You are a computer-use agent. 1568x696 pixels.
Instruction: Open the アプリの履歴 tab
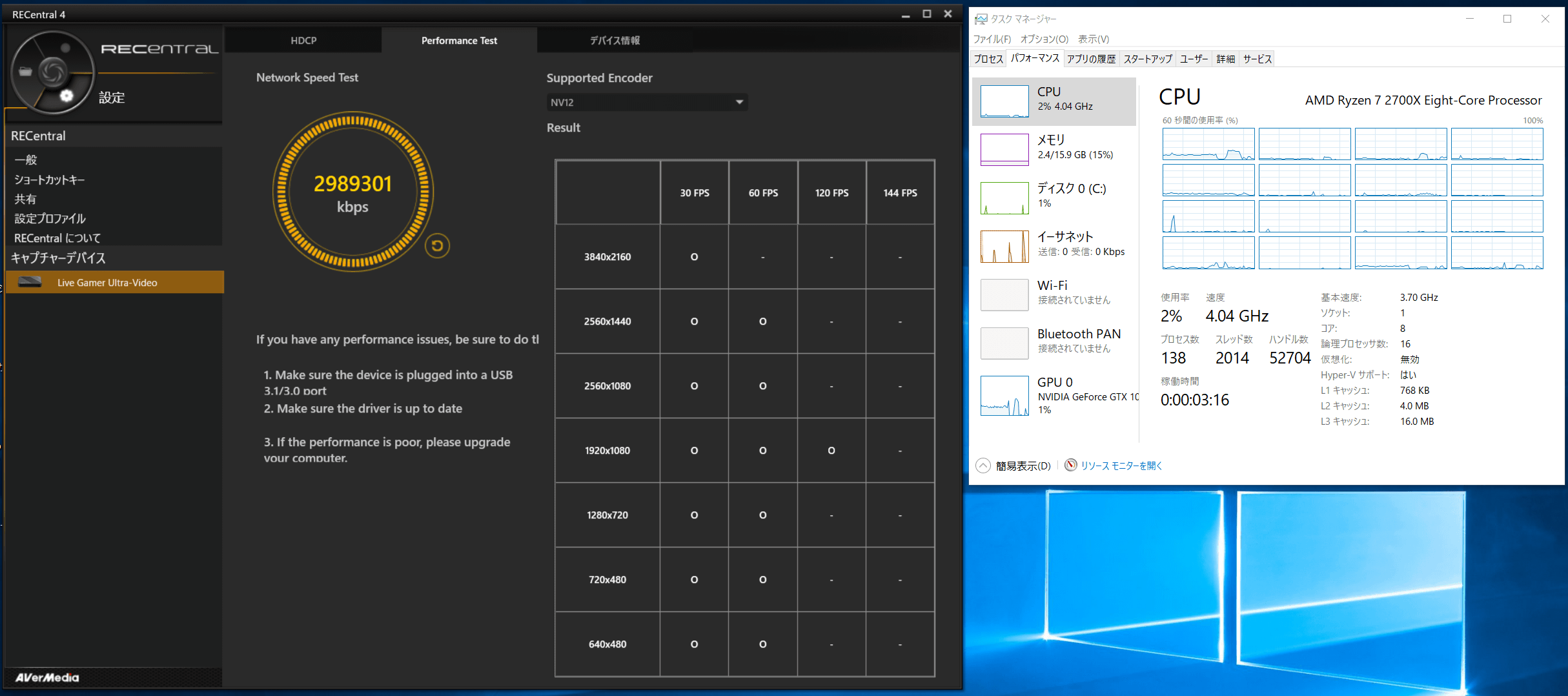pos(1091,59)
